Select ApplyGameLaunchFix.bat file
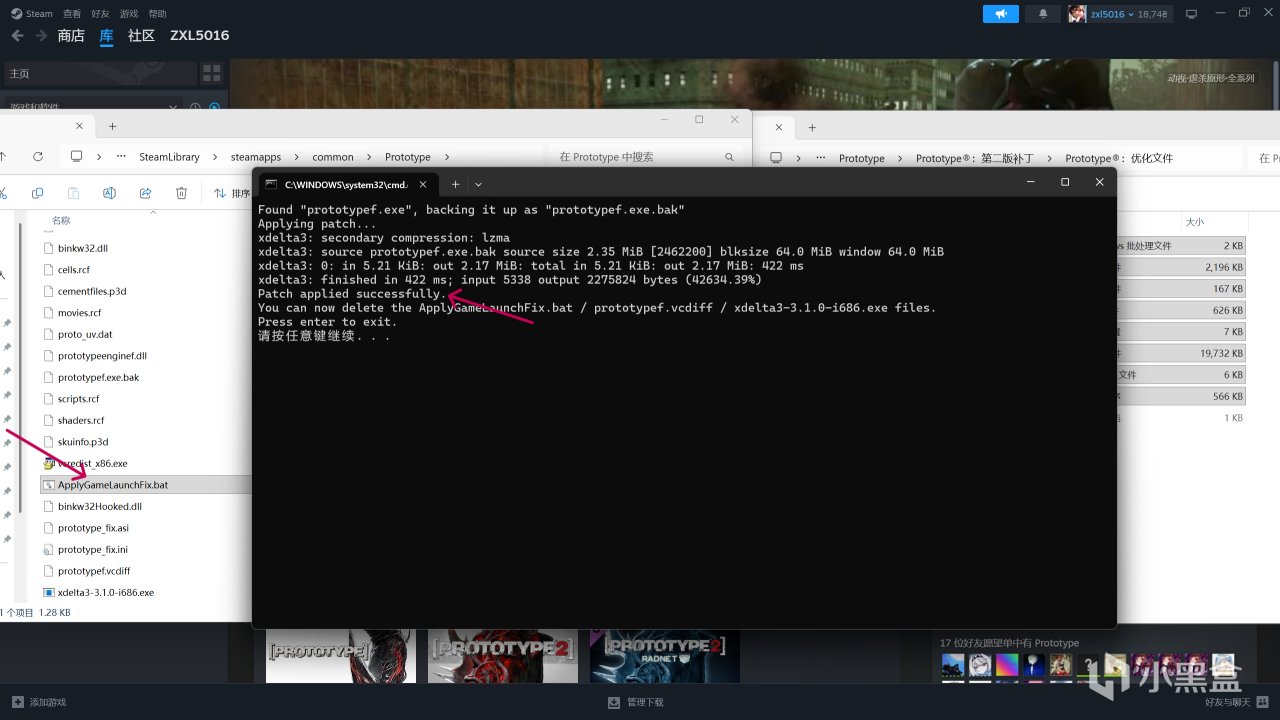Image resolution: width=1280 pixels, height=720 pixels. [113, 485]
